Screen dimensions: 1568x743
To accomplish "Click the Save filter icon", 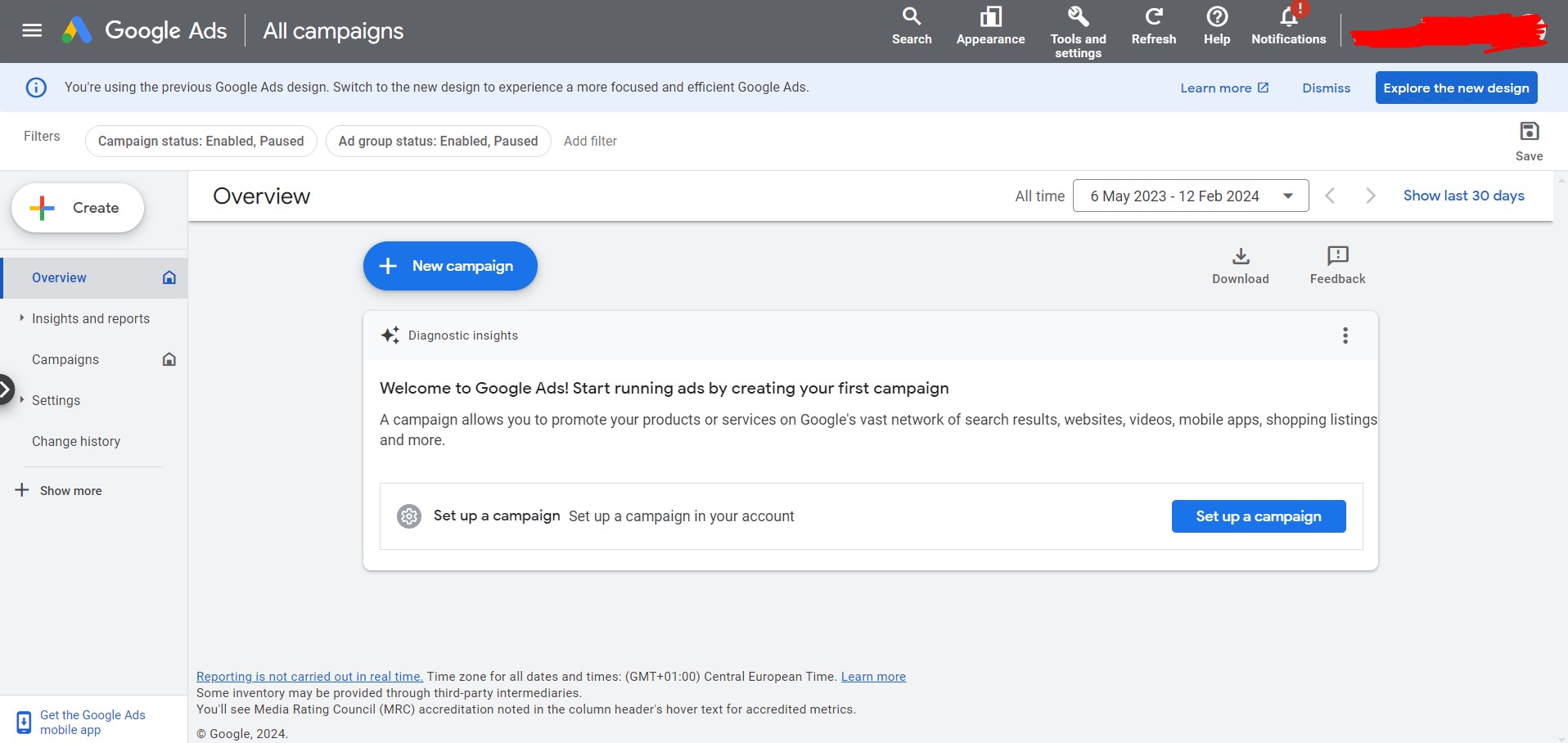I will pyautogui.click(x=1529, y=141).
